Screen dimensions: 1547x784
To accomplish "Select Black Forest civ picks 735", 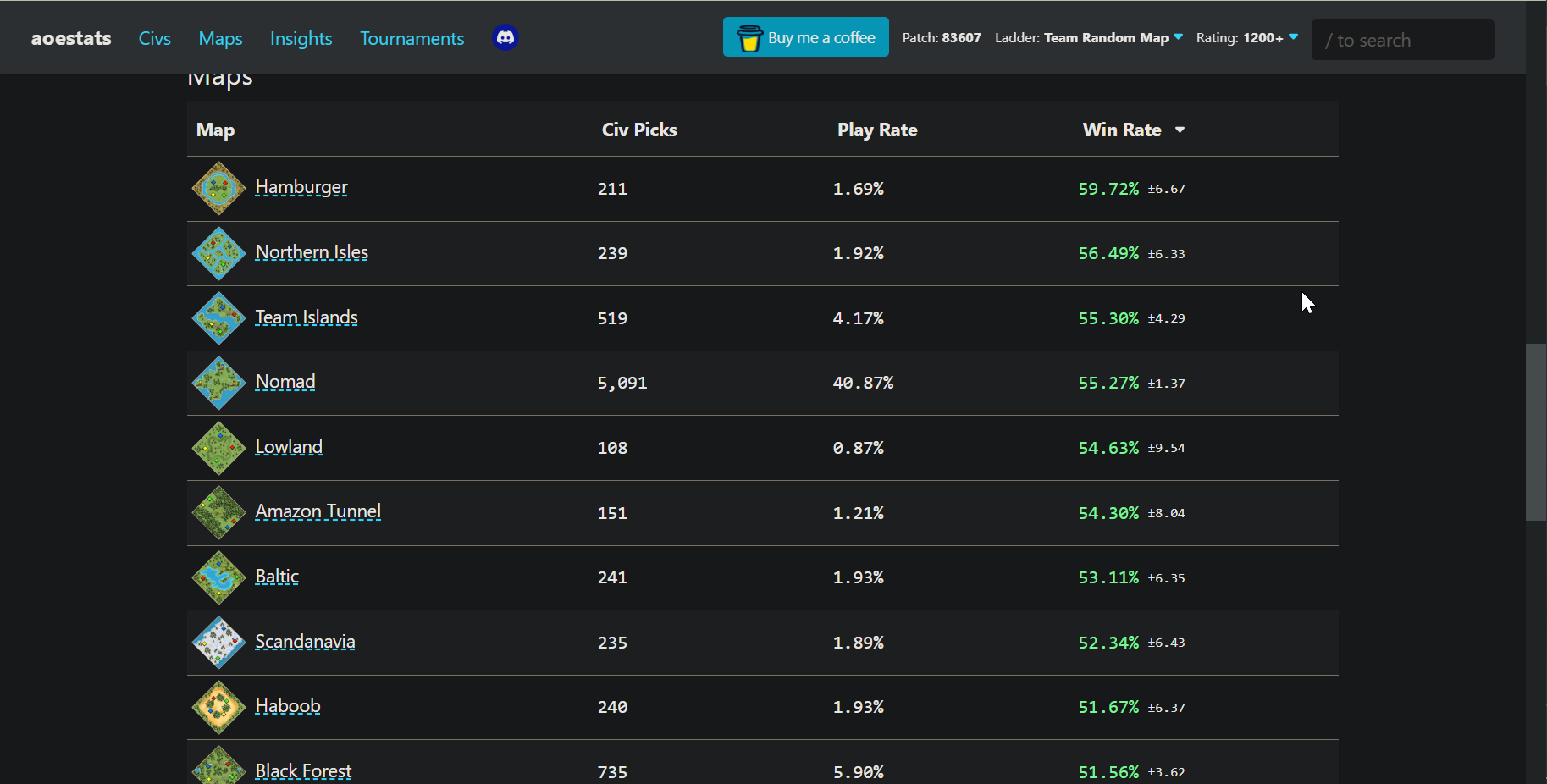I will [x=612, y=772].
